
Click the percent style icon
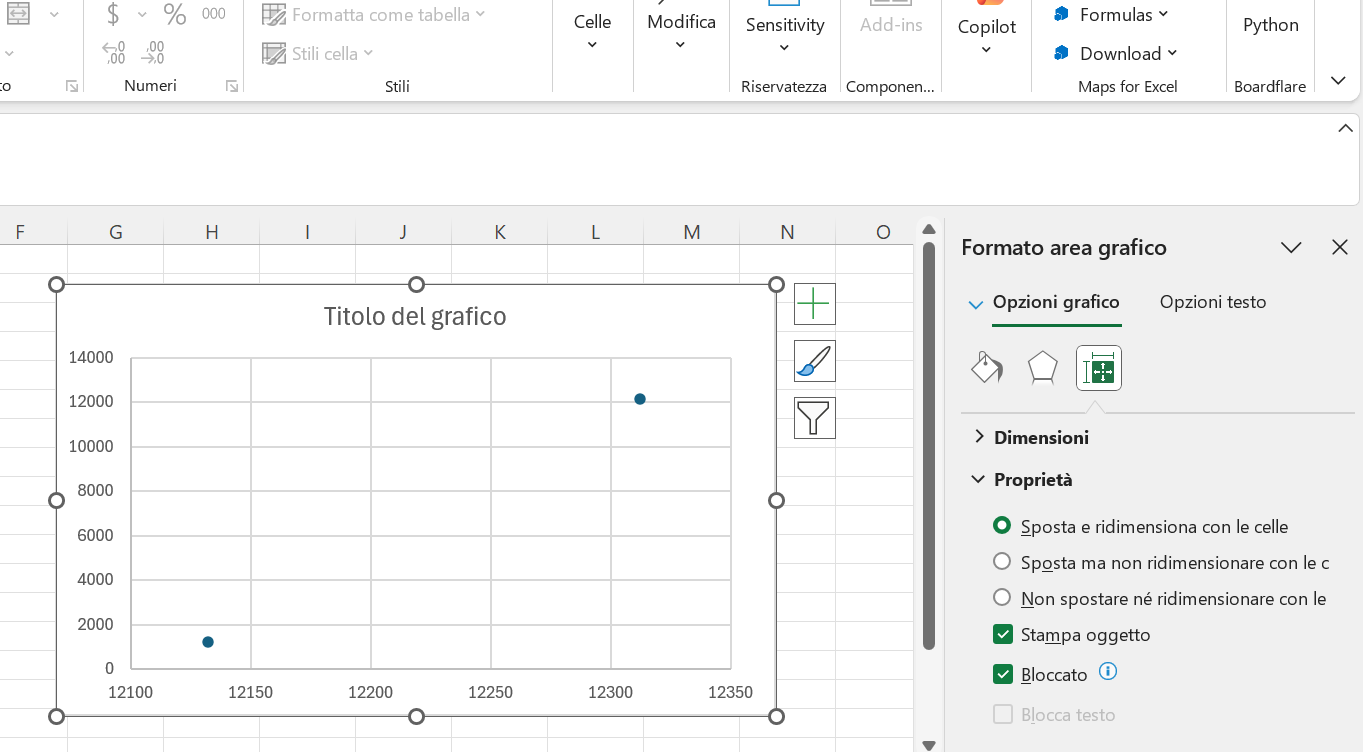pyautogui.click(x=175, y=14)
